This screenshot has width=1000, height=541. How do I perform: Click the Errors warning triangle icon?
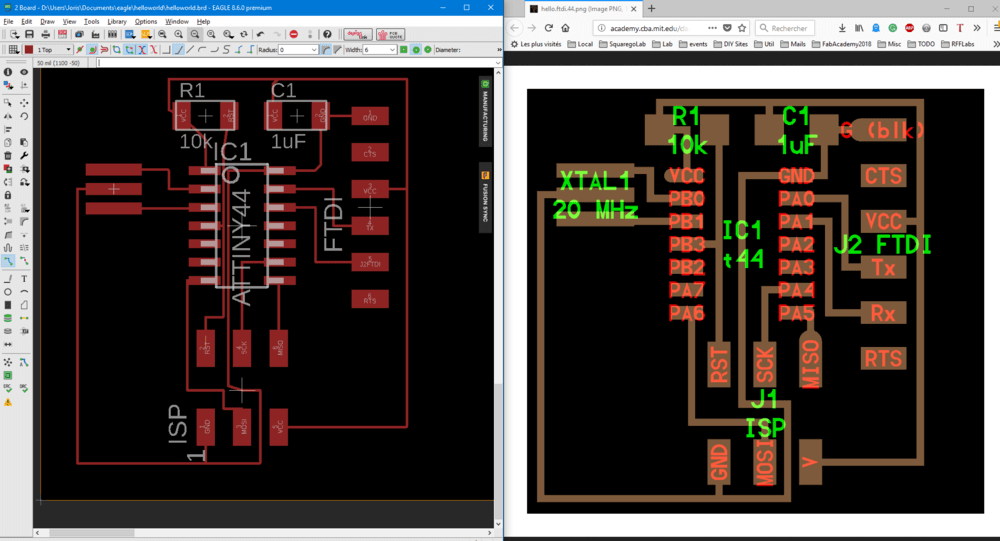point(8,402)
